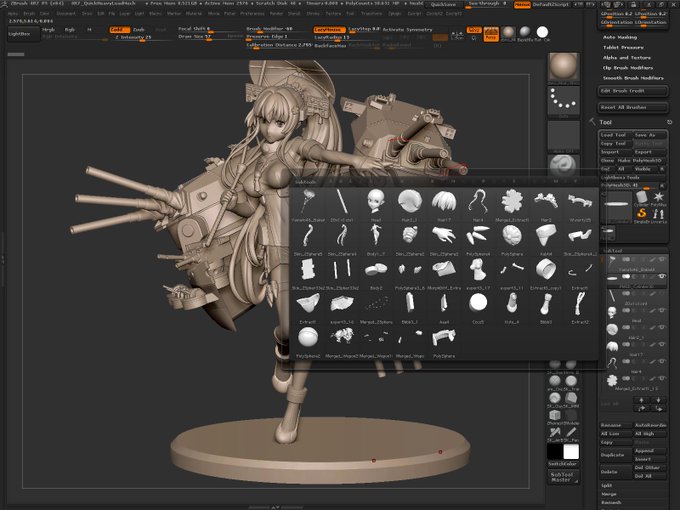The height and width of the screenshot is (510, 680).
Task: Pick the full body figure subtool thumbnail
Action: point(376,235)
